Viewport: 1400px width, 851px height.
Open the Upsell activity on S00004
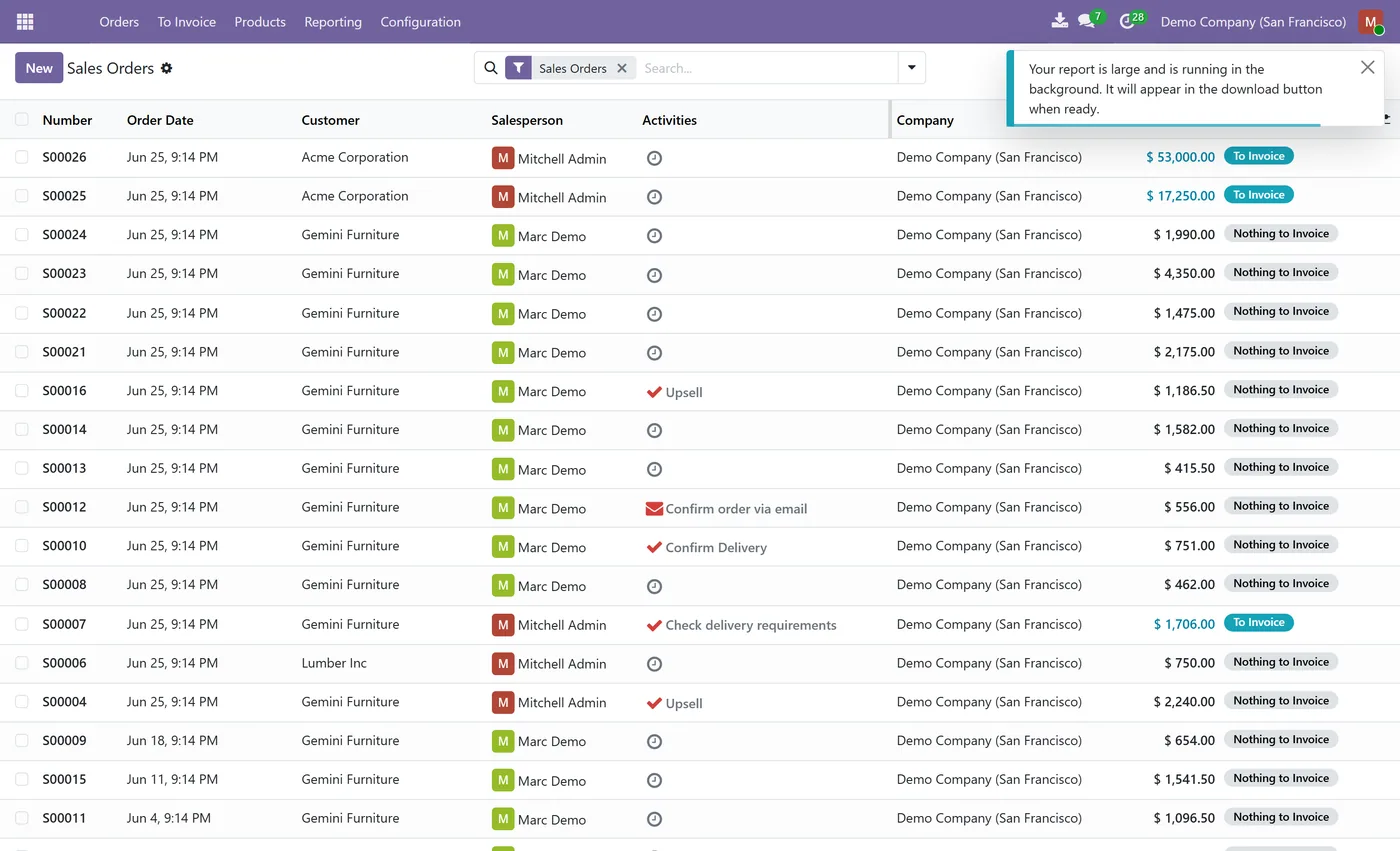[675, 703]
